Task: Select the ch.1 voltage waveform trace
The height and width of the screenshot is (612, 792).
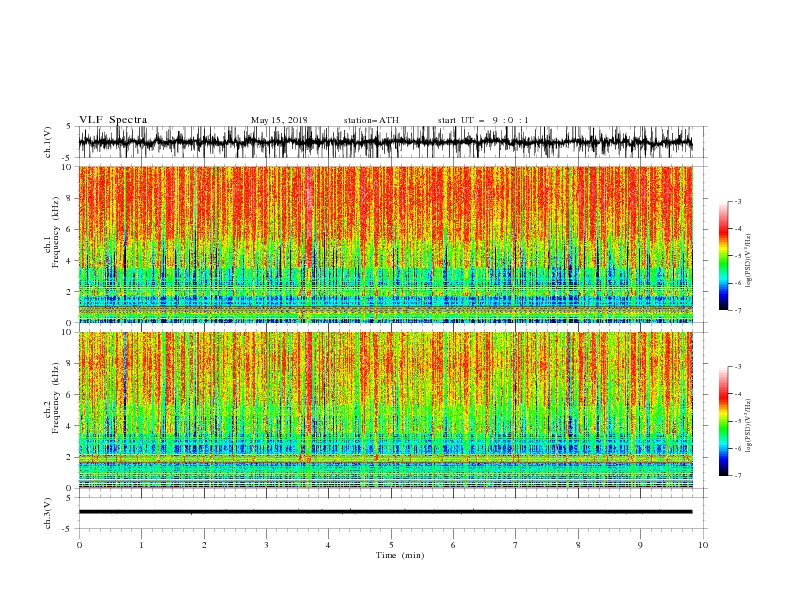Action: coord(385,142)
